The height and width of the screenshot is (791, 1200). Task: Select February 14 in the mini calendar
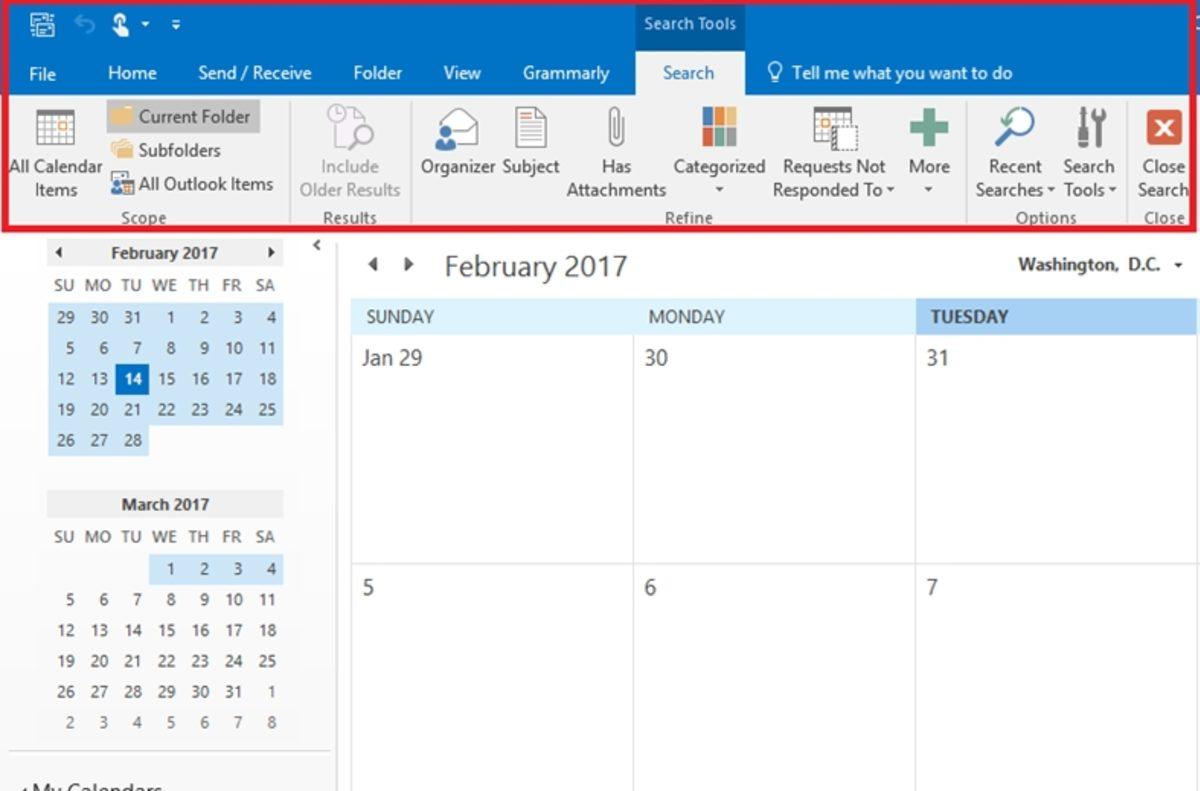pyautogui.click(x=131, y=379)
